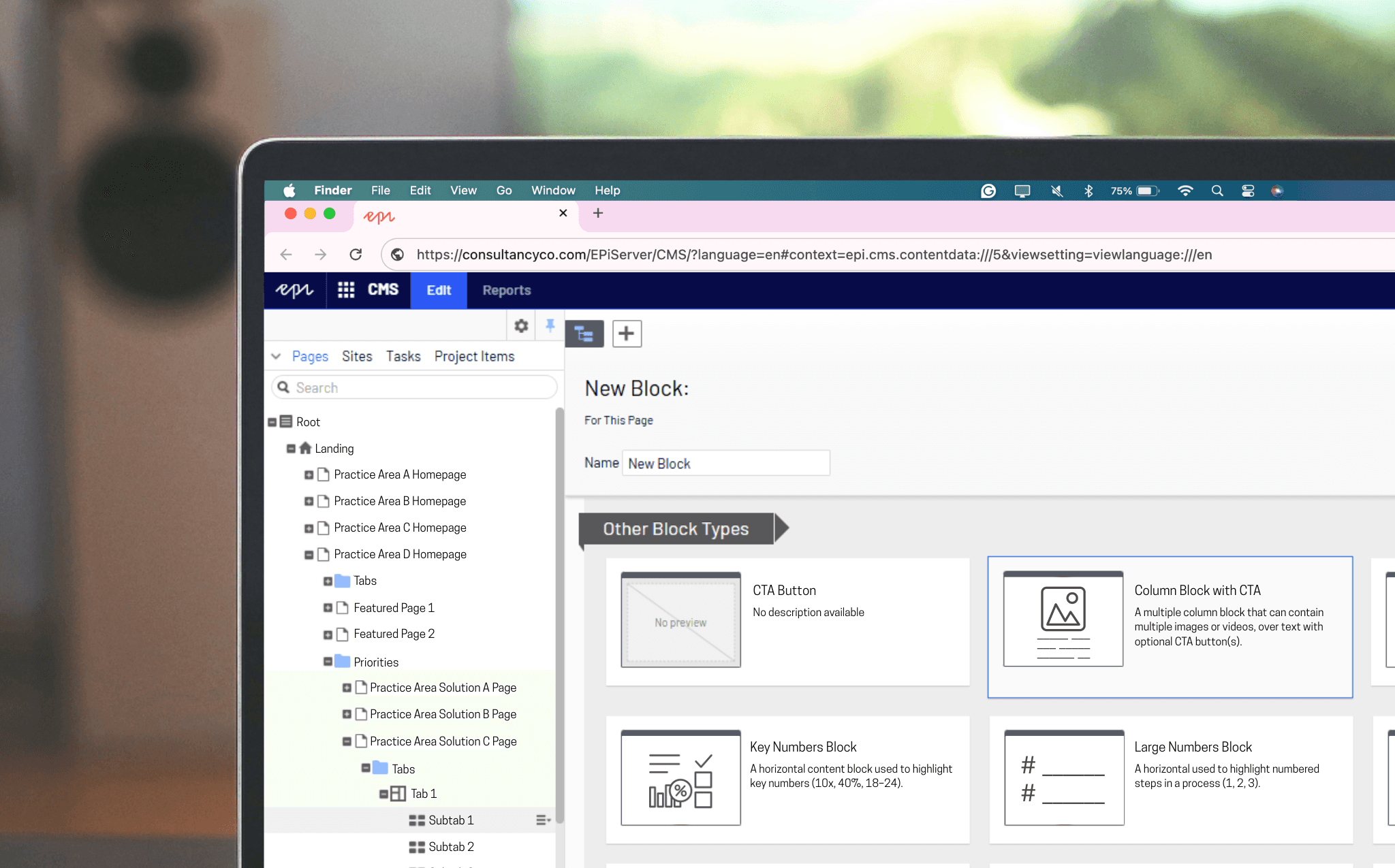Click the No preview thumbnail
The width and height of the screenshot is (1395, 868).
[x=680, y=620]
